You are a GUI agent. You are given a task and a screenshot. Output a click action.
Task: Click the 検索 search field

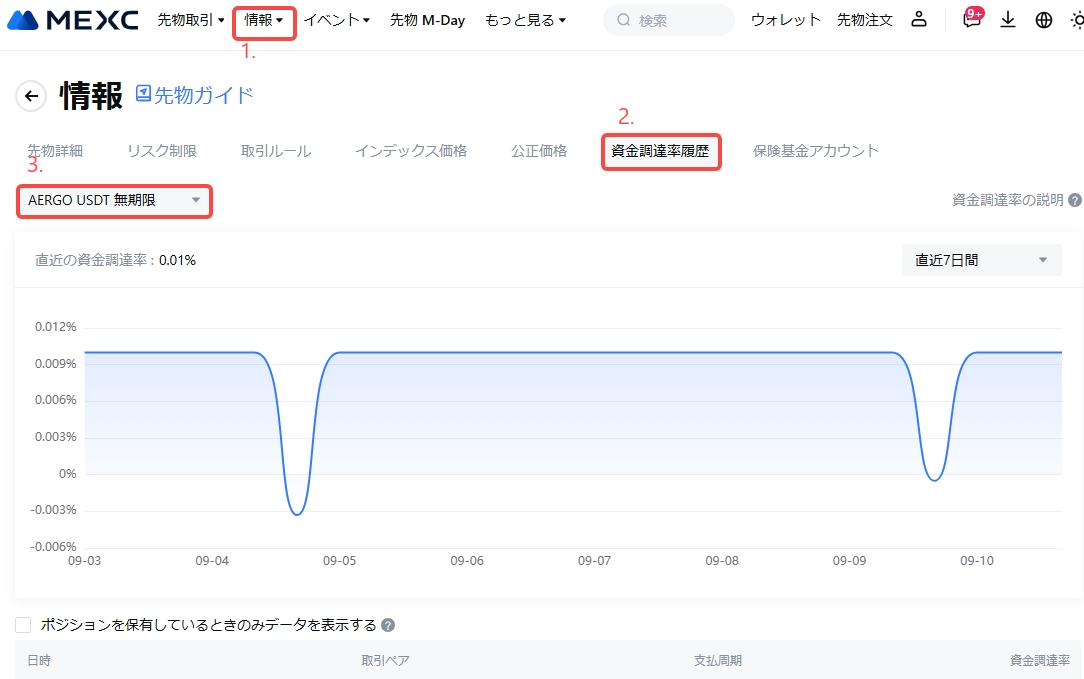point(668,20)
